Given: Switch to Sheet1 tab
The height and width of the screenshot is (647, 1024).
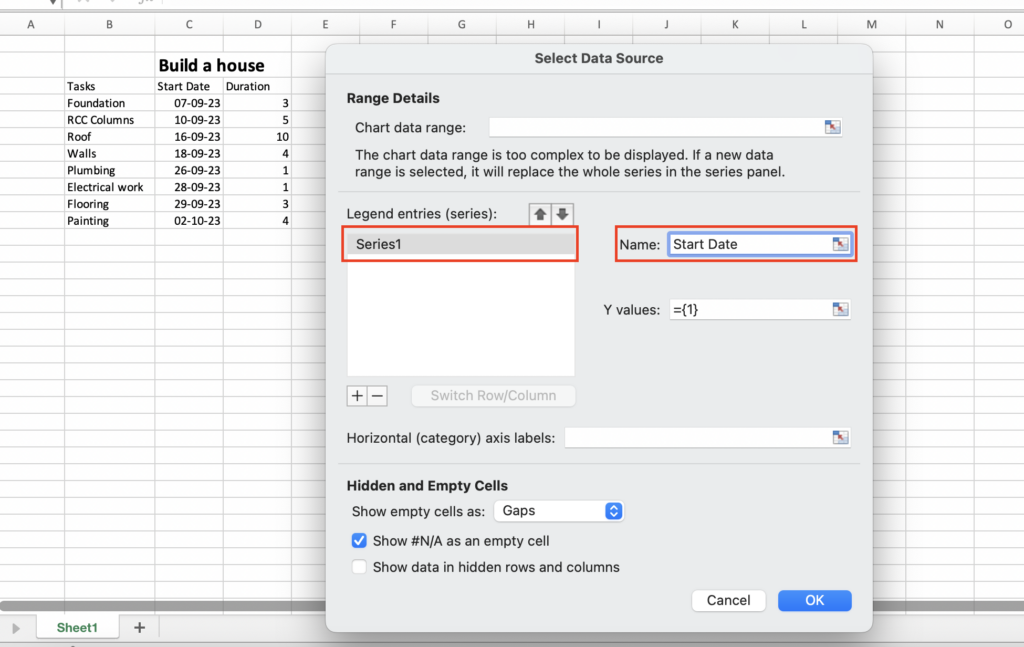Looking at the screenshot, I should [77, 627].
